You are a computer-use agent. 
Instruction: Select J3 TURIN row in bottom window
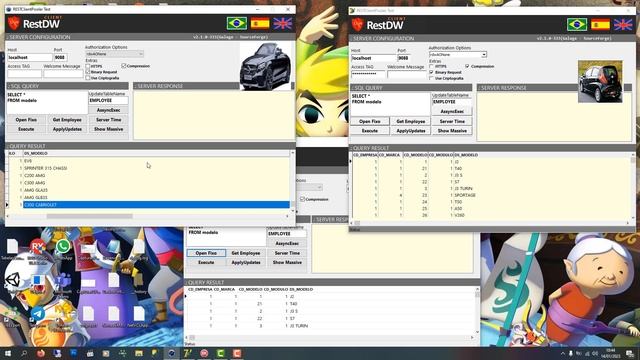[x=331, y=326]
